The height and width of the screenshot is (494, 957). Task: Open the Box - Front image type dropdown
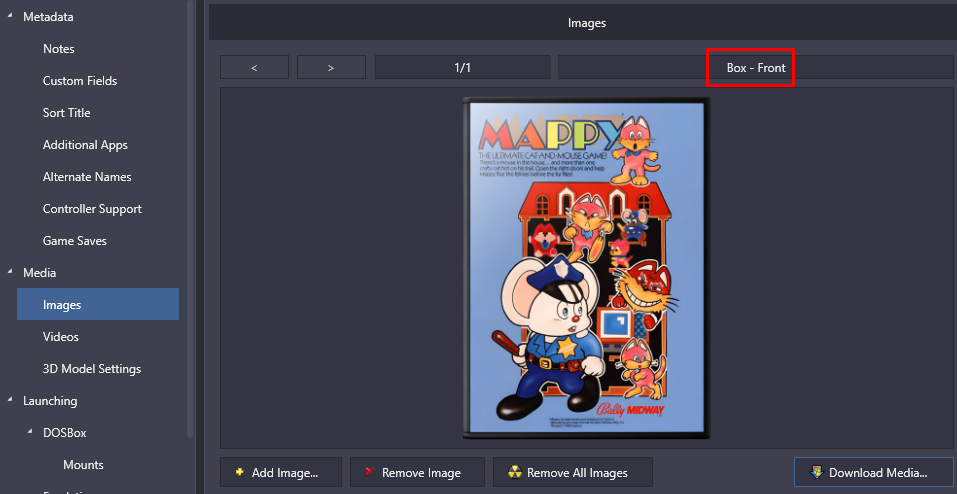click(755, 68)
